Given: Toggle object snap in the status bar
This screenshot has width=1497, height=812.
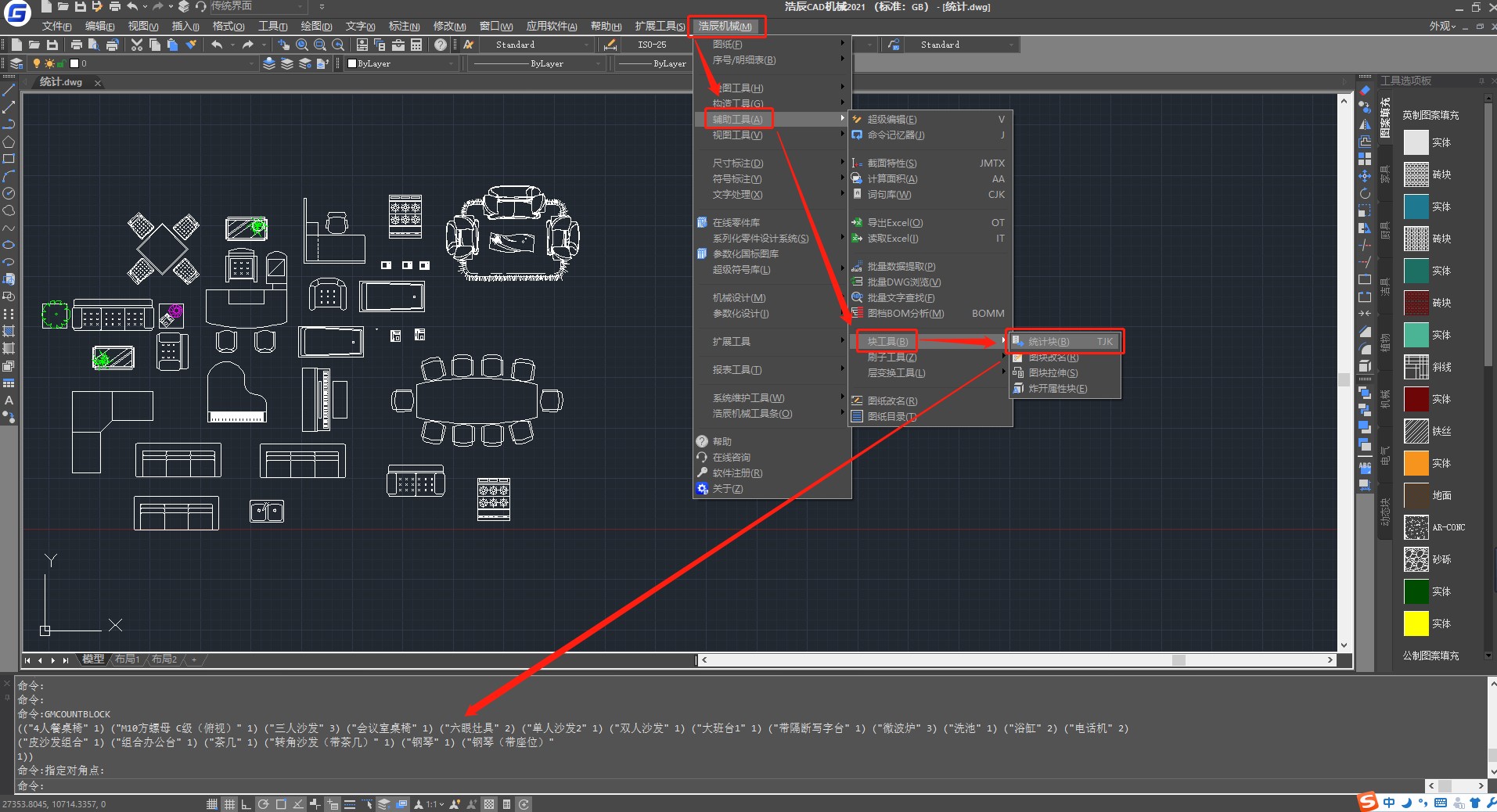Looking at the screenshot, I should point(281,804).
